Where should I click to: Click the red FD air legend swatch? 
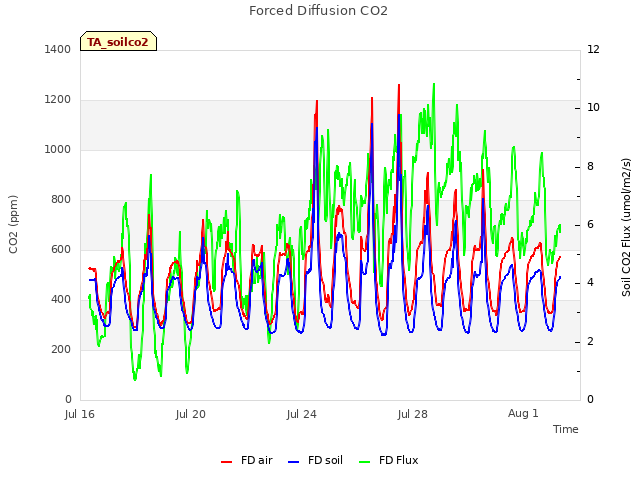pos(227,462)
